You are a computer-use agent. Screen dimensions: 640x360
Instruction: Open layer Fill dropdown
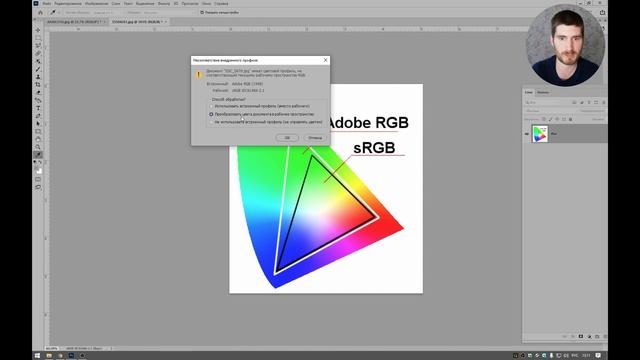598,119
